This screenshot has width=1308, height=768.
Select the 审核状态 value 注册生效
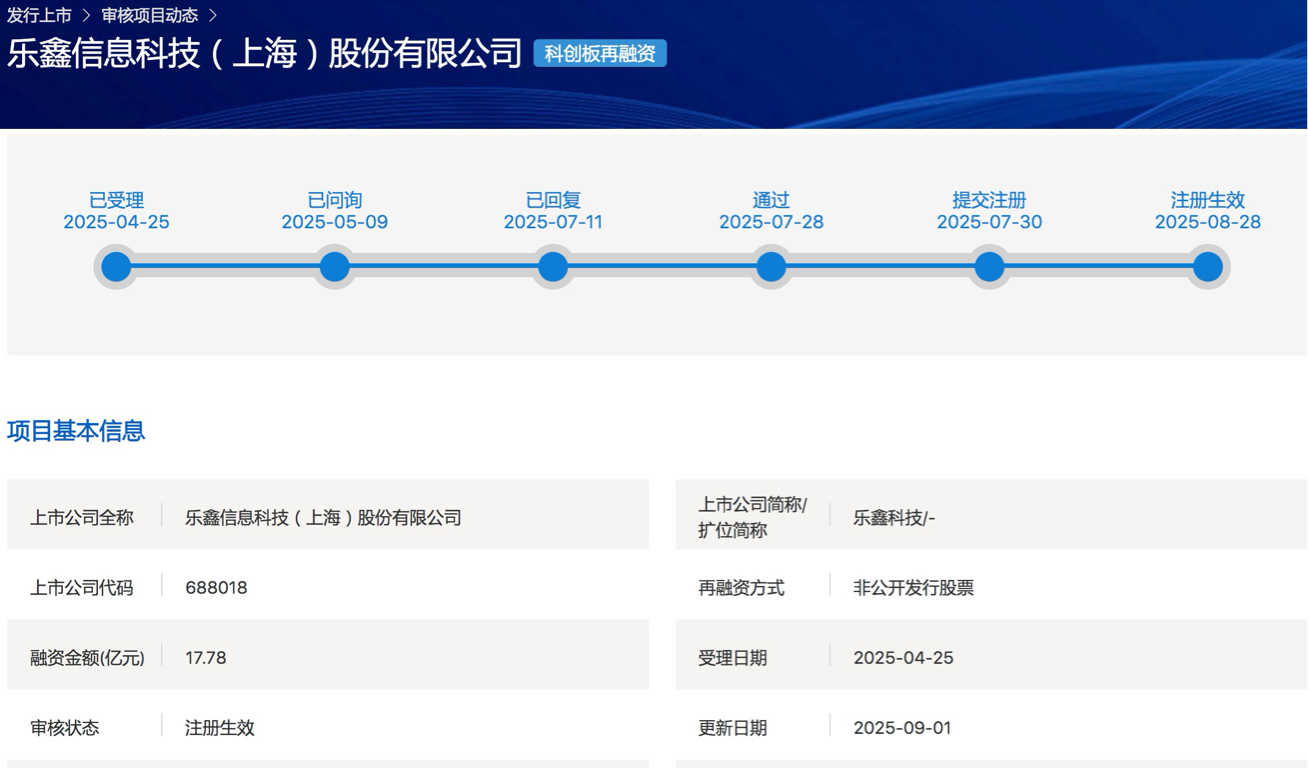point(219,728)
